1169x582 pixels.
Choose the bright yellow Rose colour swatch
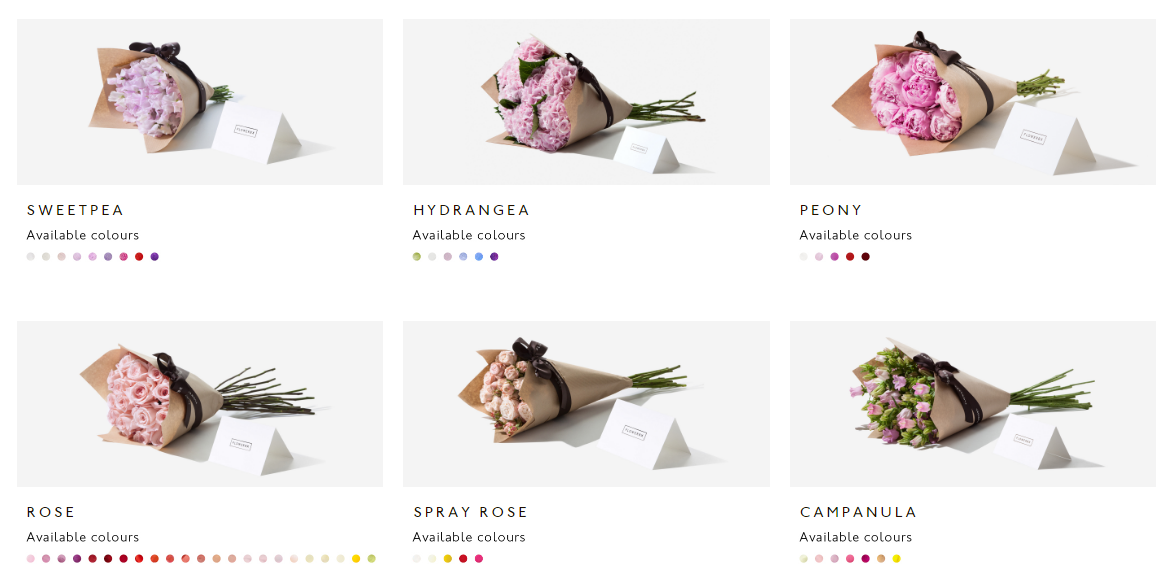point(356,558)
